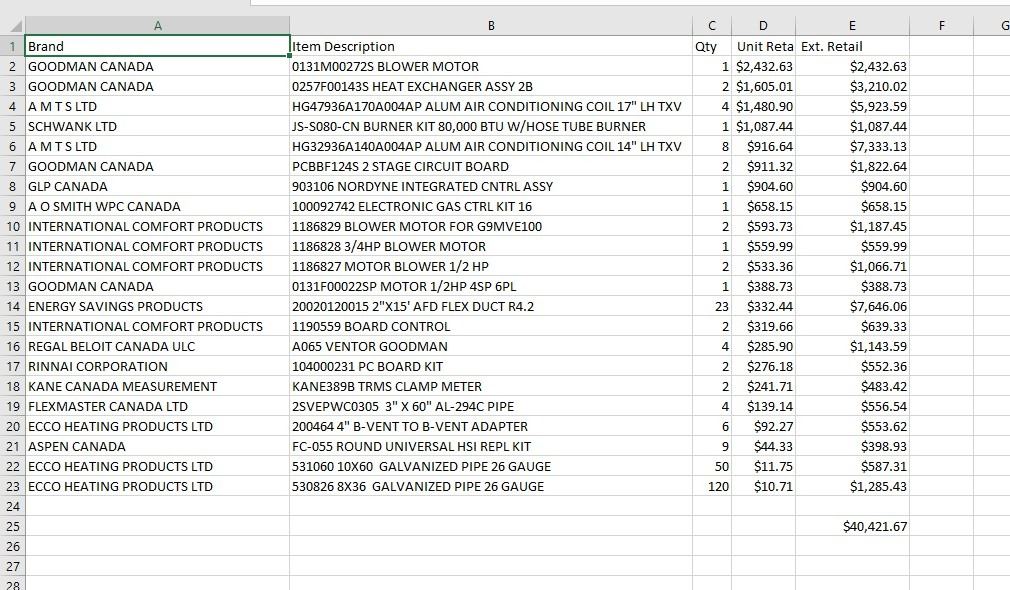Click the SCHWANK LTD brand cell
Image resolution: width=1010 pixels, height=590 pixels.
pos(157,126)
